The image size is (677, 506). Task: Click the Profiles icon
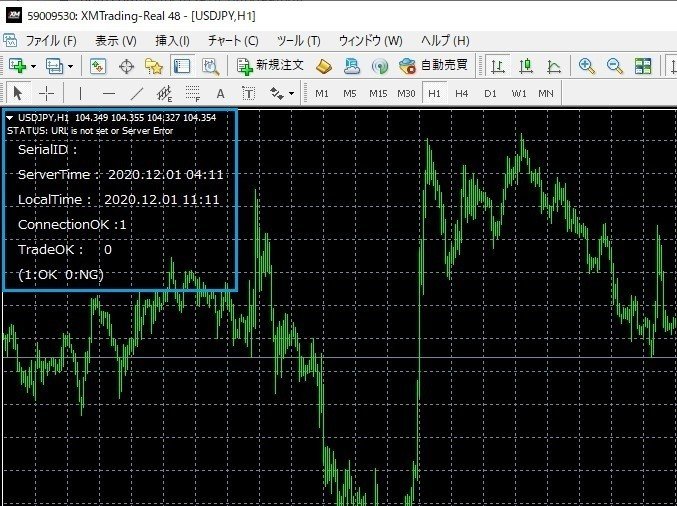coord(54,66)
